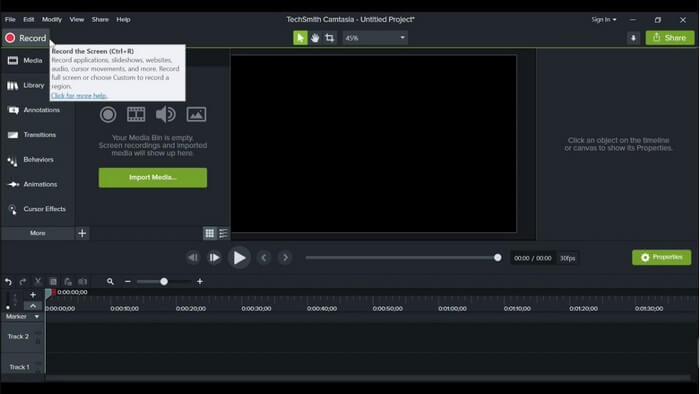Click the 0:00:30;00 mark on ruler

[256, 308]
